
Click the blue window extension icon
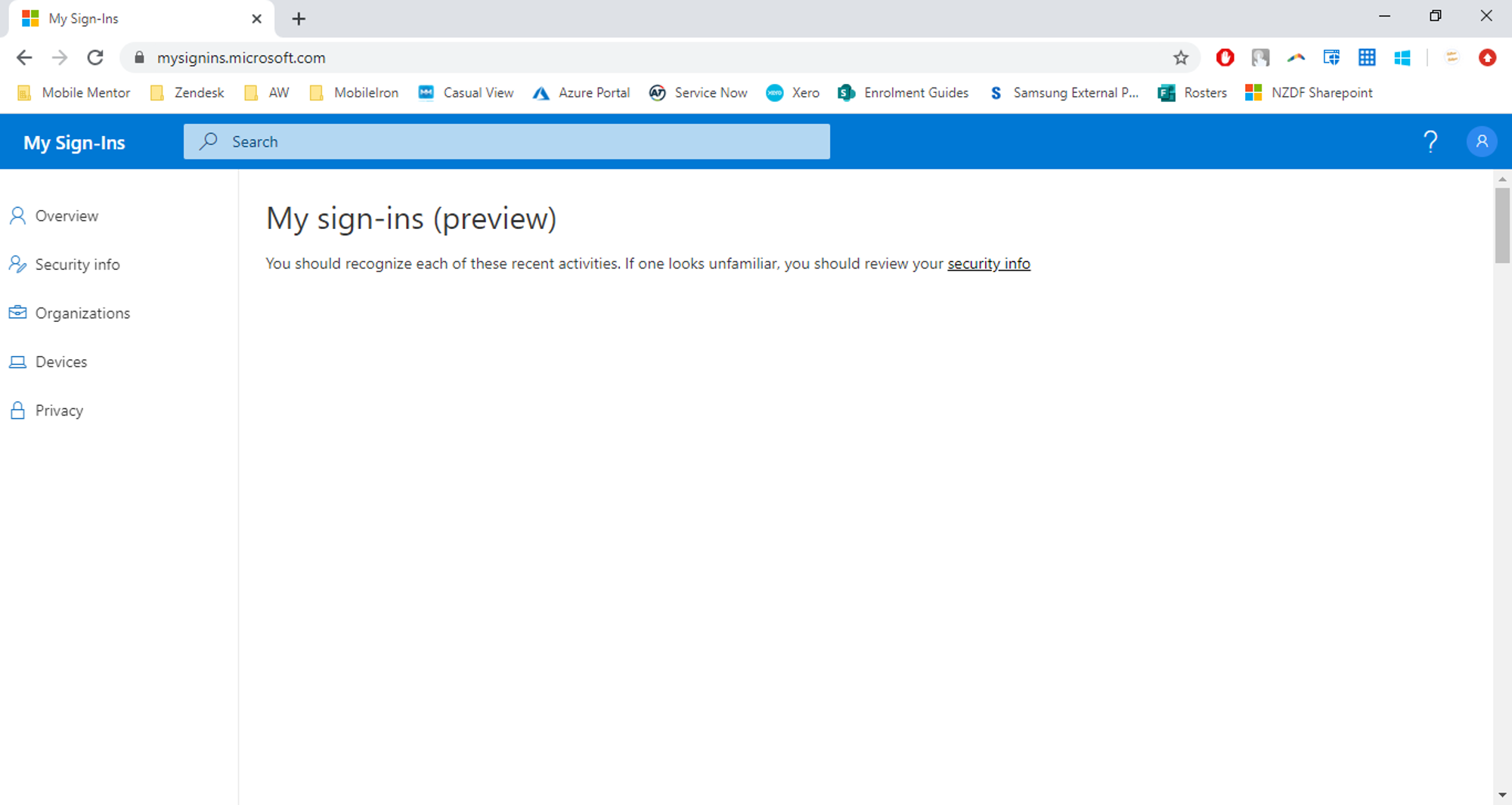point(1331,57)
